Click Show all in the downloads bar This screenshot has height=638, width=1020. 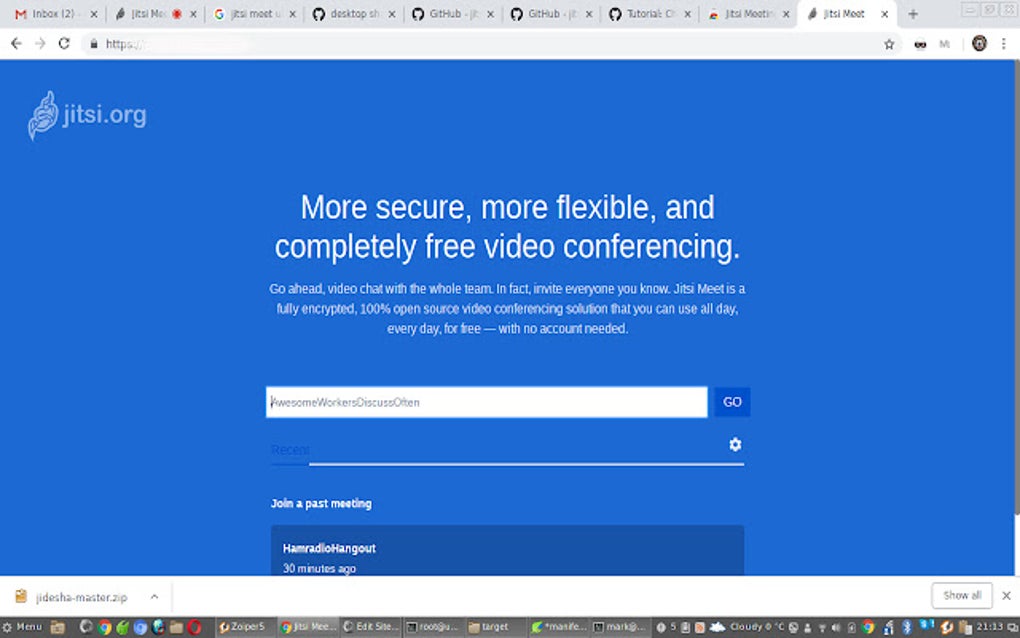point(960,595)
